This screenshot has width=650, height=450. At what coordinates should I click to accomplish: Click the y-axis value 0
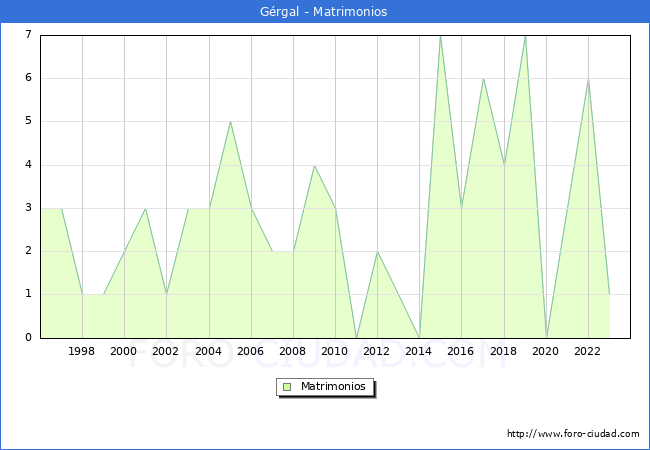click(x=29, y=337)
